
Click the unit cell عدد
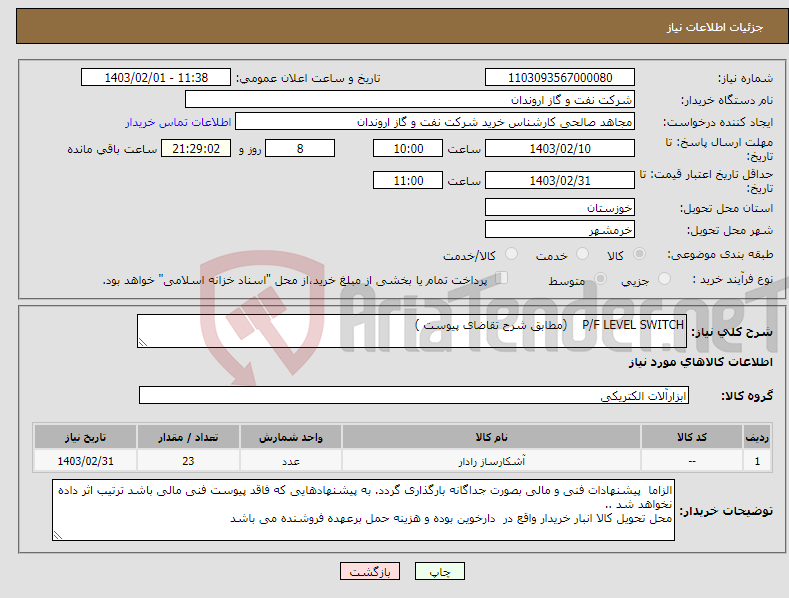[291, 461]
